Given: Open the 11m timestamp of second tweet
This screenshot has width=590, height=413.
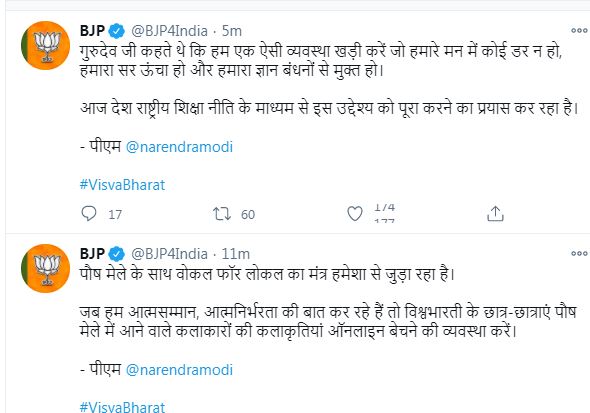Looking at the screenshot, I should (x=236, y=254).
